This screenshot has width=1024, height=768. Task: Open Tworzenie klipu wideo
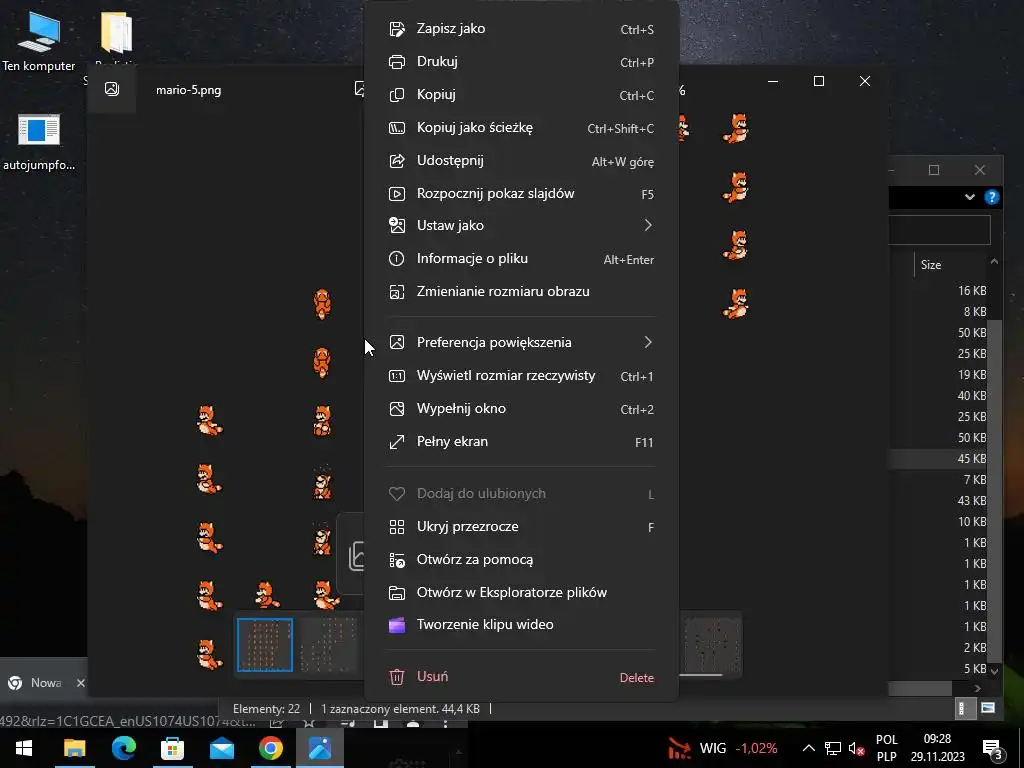pos(521,625)
